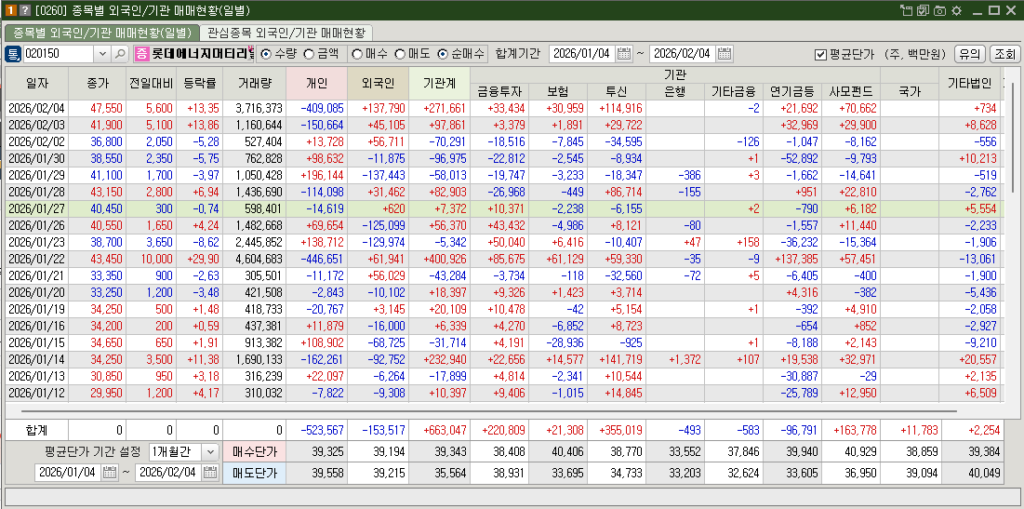Click the 매수단가 label button
The image size is (1024, 509).
254,452
